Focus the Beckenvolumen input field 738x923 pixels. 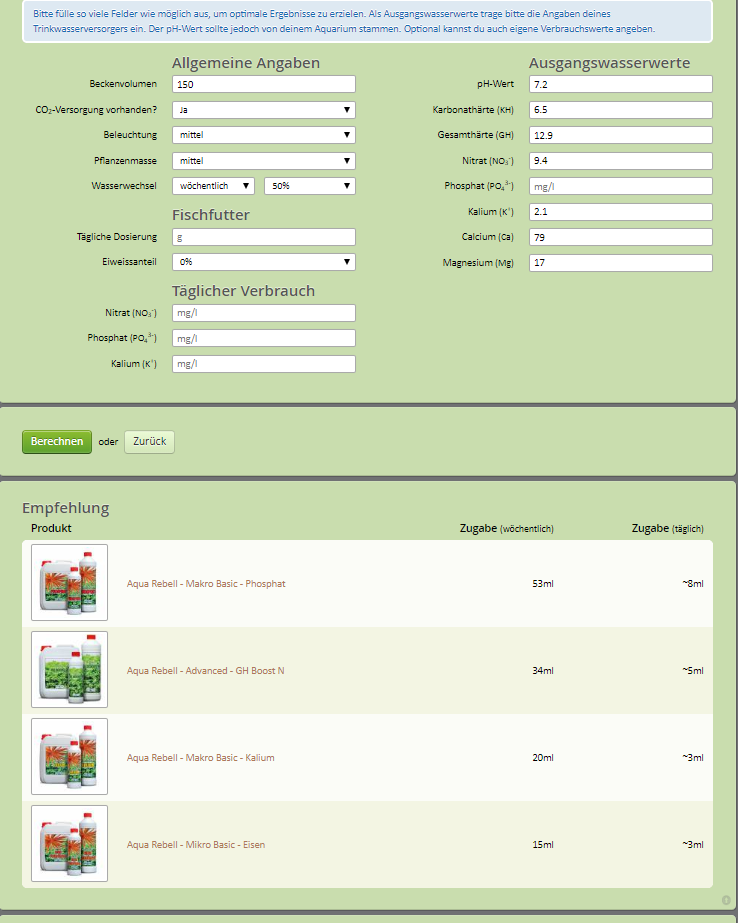(263, 84)
